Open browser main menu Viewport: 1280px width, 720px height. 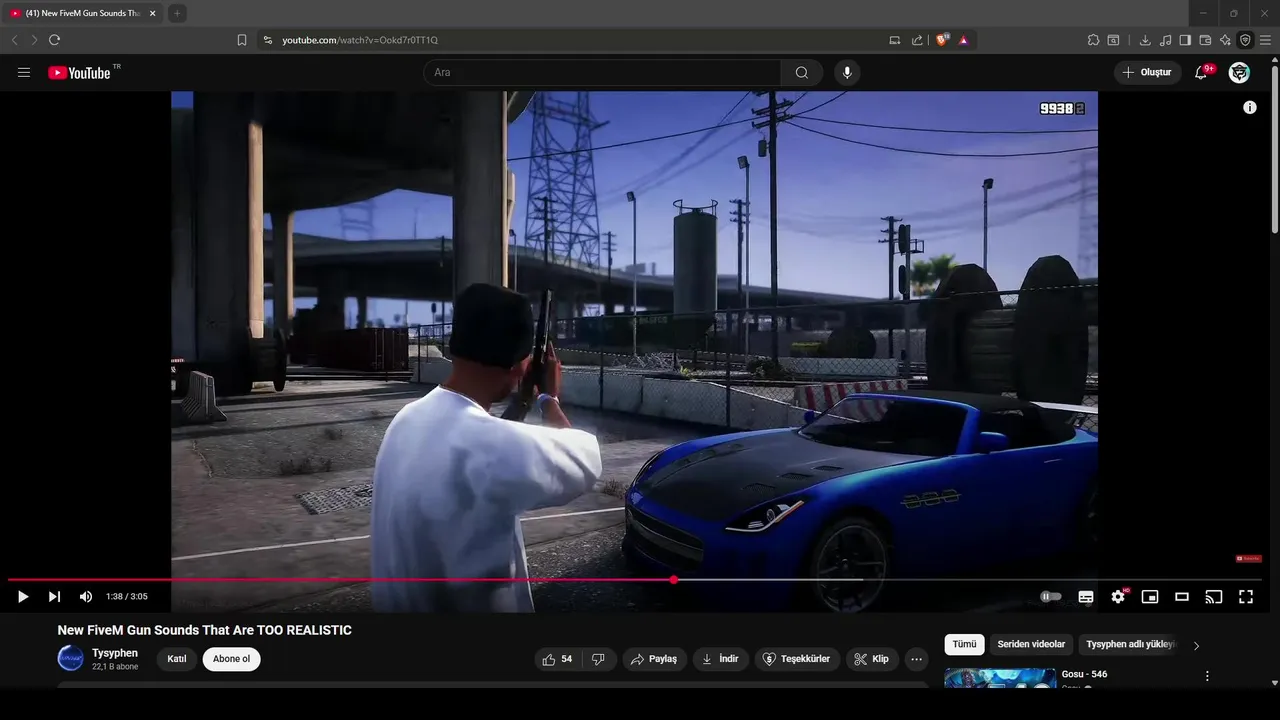pos(1265,40)
